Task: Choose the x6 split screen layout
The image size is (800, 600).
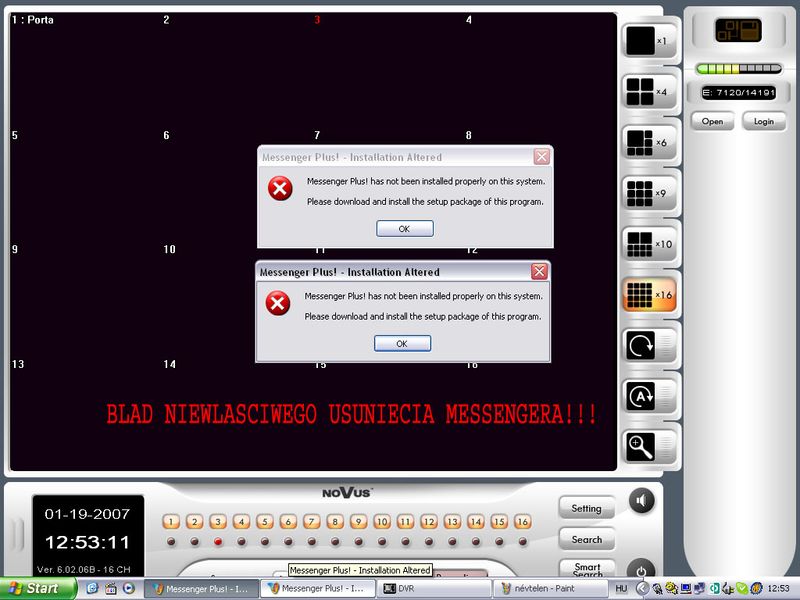Action: point(649,142)
